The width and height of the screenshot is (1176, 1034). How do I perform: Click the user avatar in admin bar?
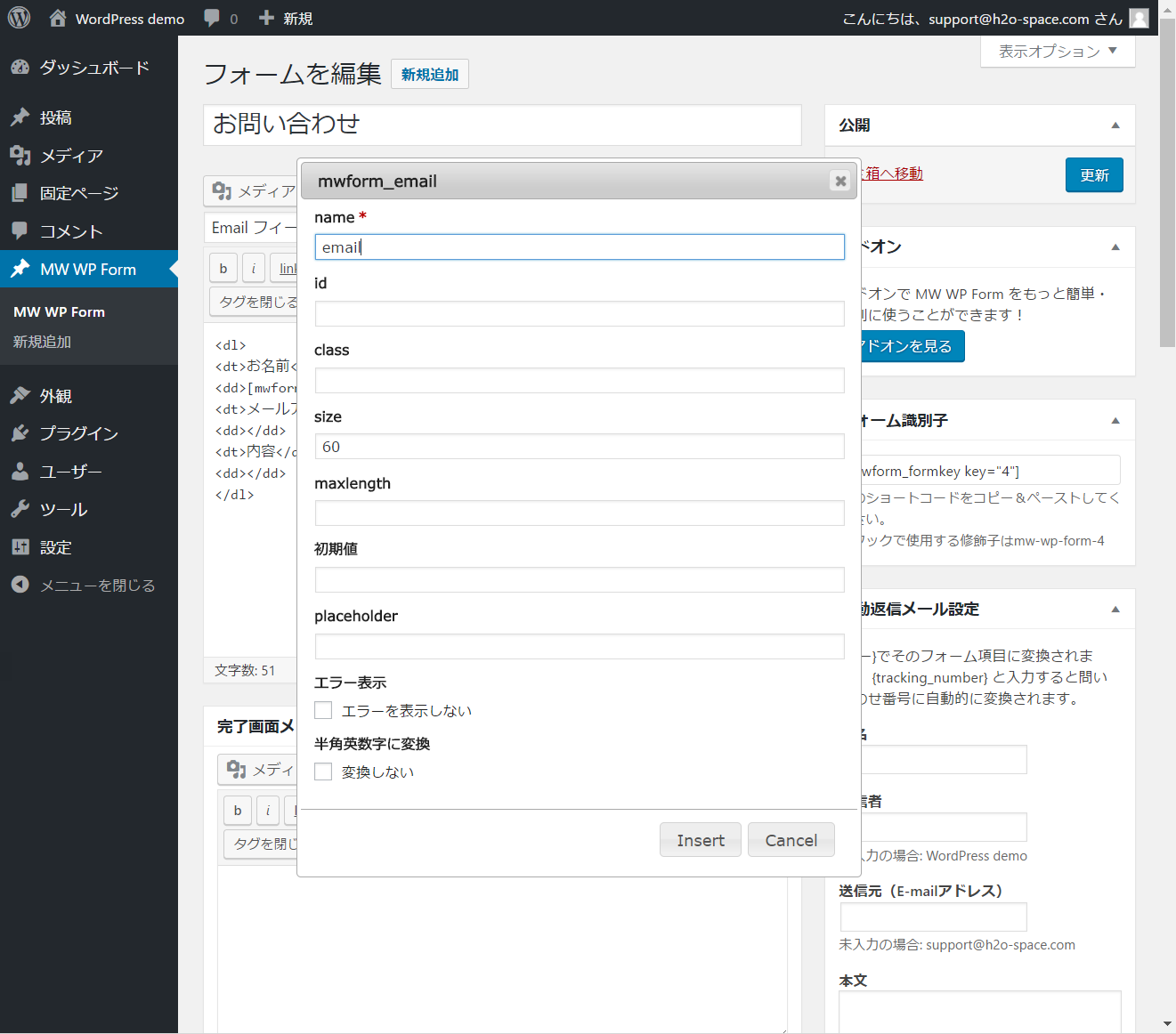tap(1139, 18)
